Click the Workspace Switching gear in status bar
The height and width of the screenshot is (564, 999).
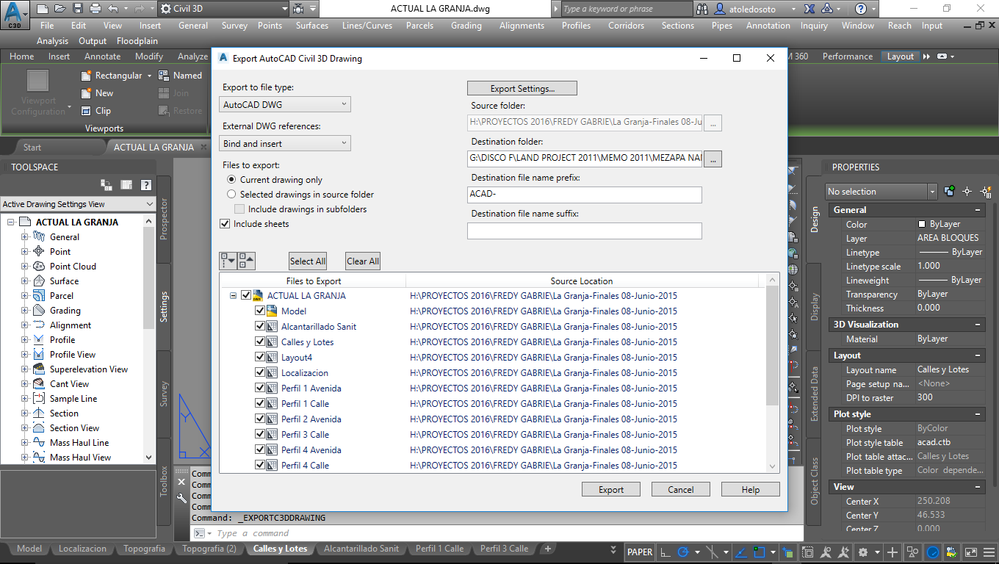(x=863, y=553)
